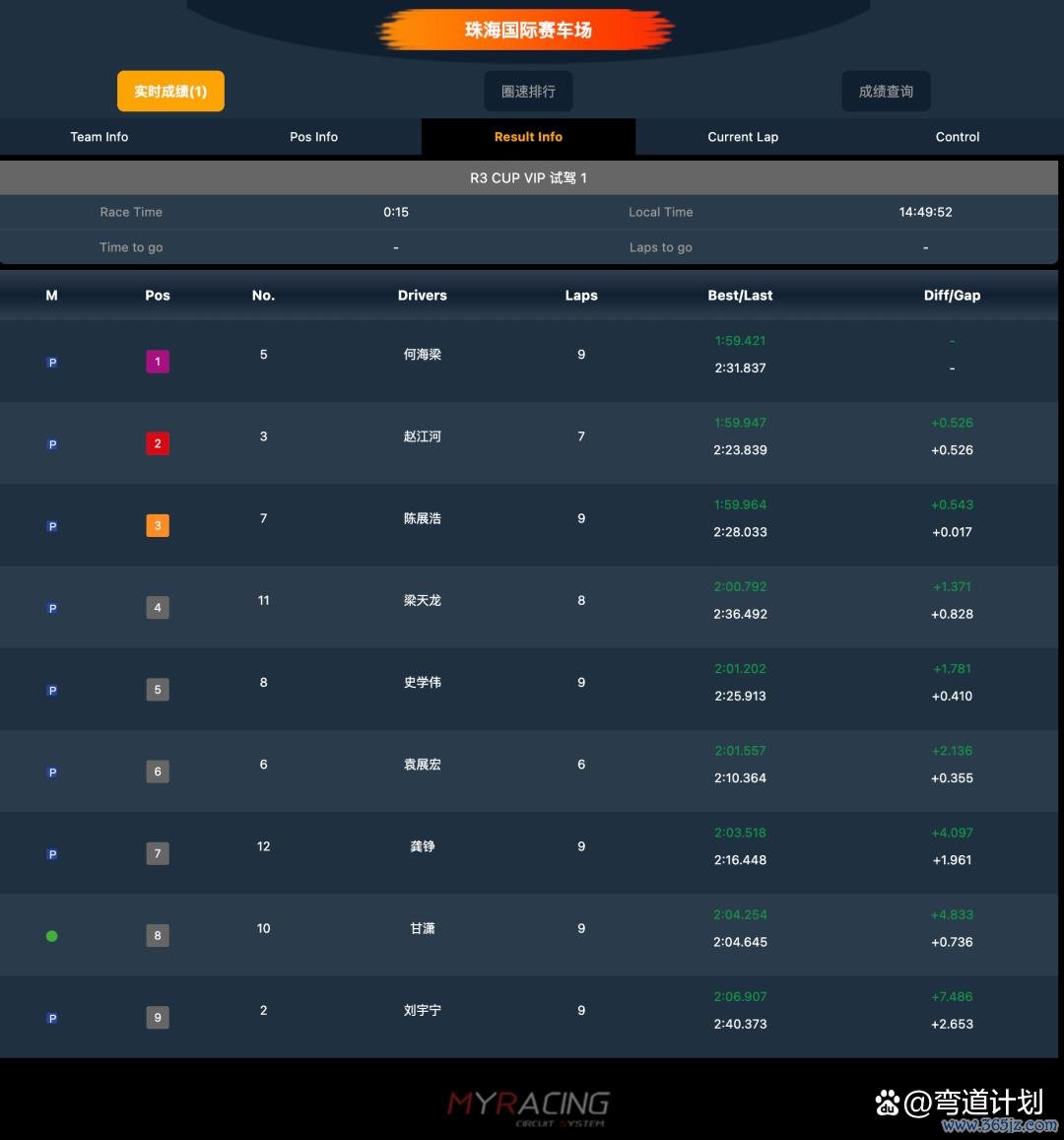Click driver name 陈展浩

point(423,518)
